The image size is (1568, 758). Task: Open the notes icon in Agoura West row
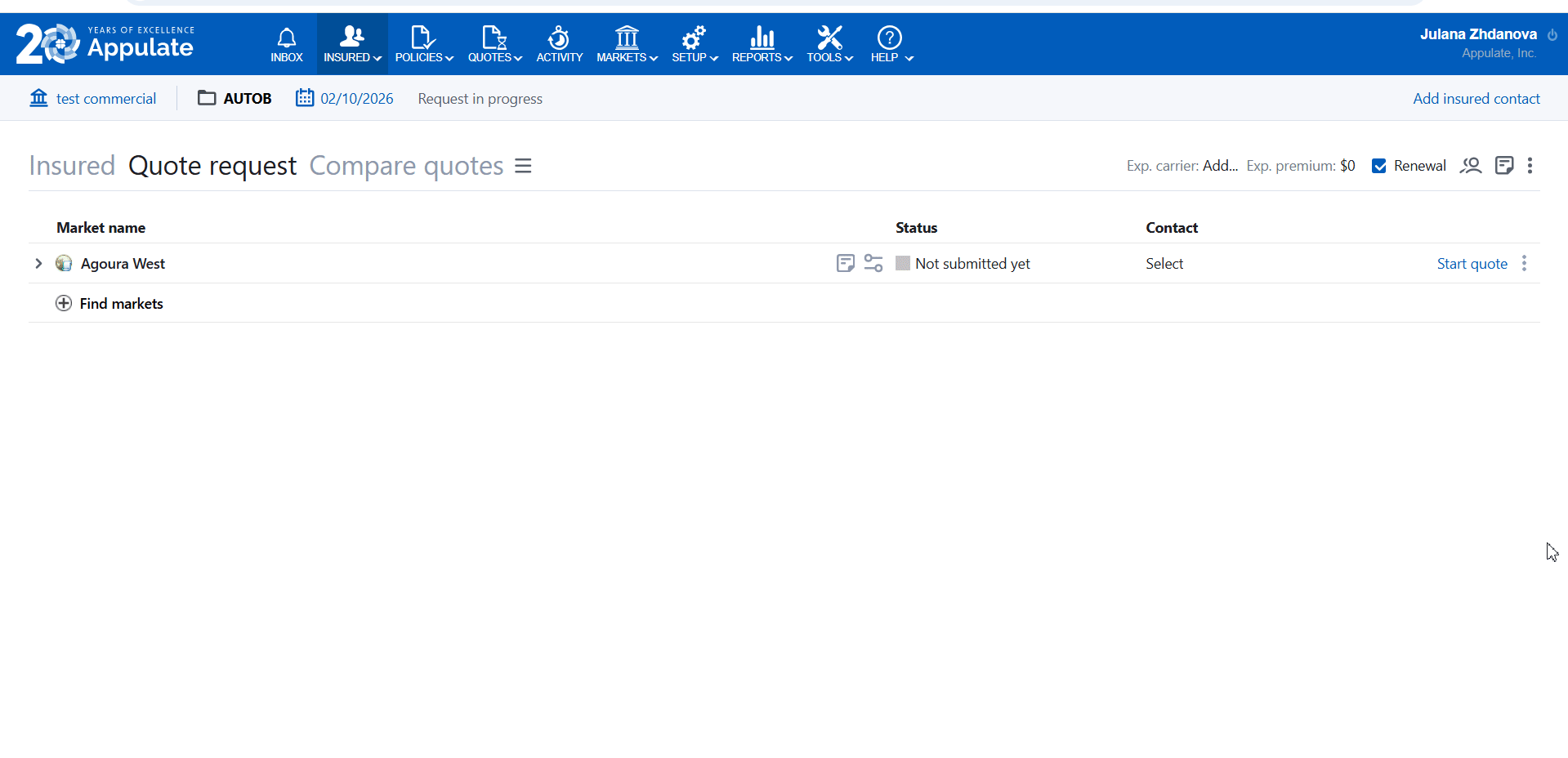click(x=845, y=263)
